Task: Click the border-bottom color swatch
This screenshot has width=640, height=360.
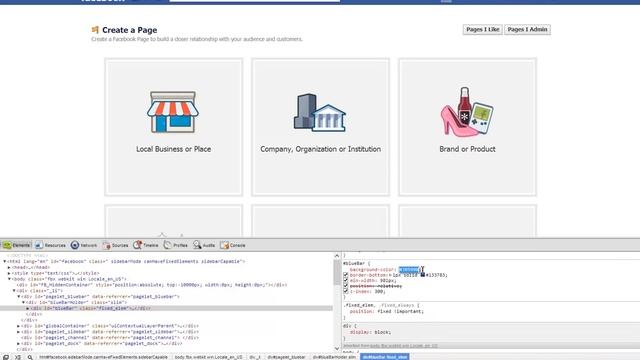Action: click(422, 275)
